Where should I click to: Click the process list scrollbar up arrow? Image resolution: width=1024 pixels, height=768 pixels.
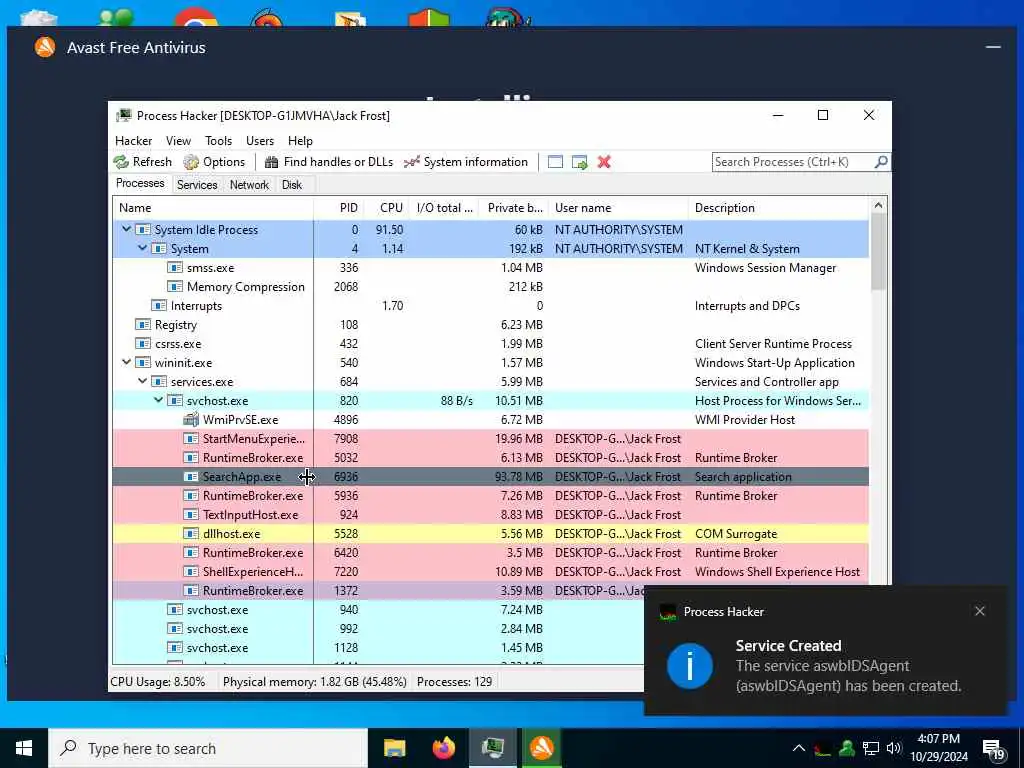coord(878,206)
